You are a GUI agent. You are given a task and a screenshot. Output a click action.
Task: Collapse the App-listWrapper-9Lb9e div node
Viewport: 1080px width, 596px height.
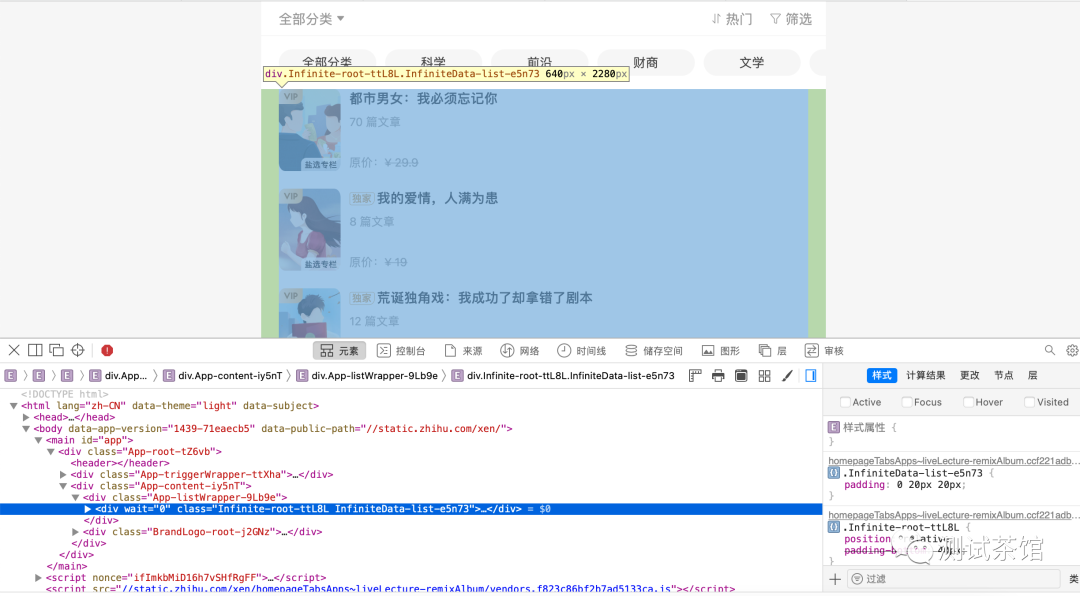(x=75, y=497)
